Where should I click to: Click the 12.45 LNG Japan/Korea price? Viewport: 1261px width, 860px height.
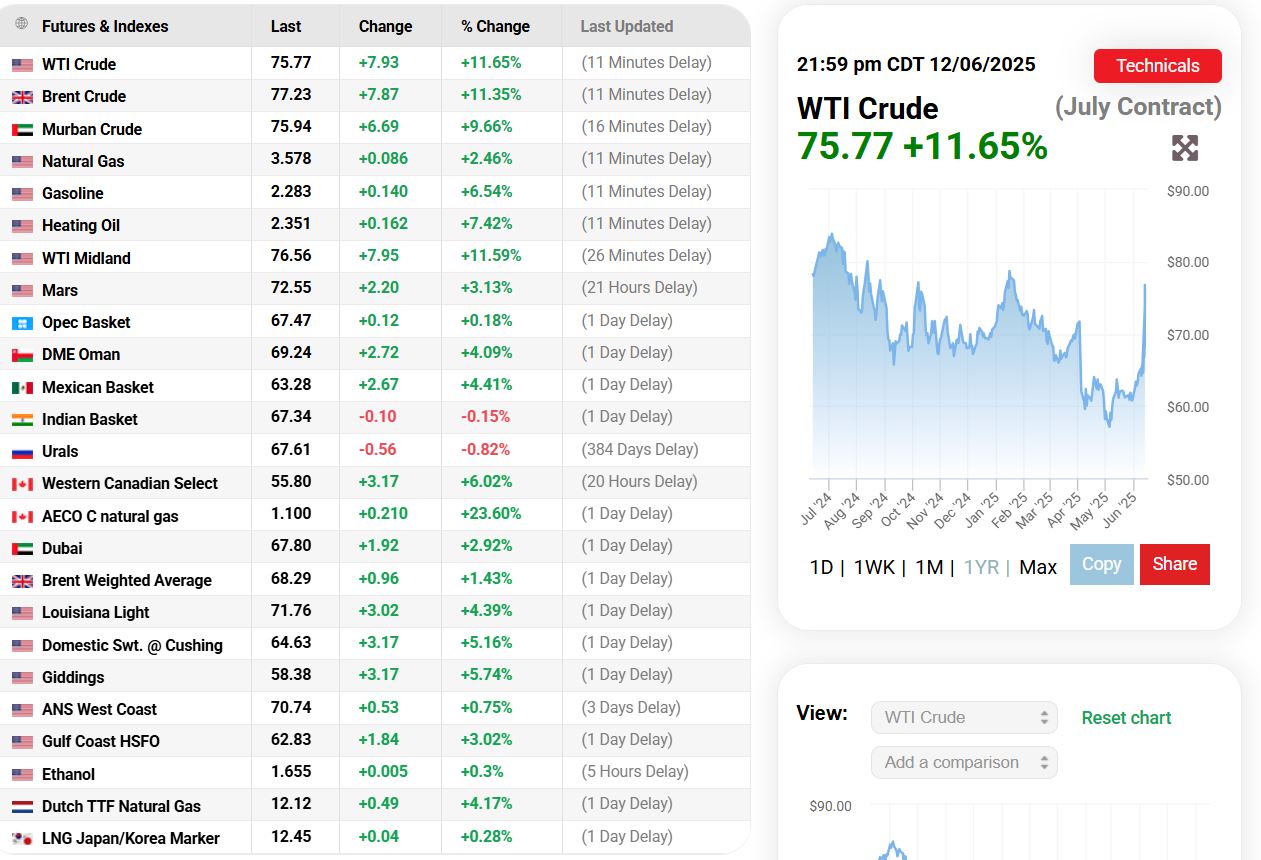291,836
